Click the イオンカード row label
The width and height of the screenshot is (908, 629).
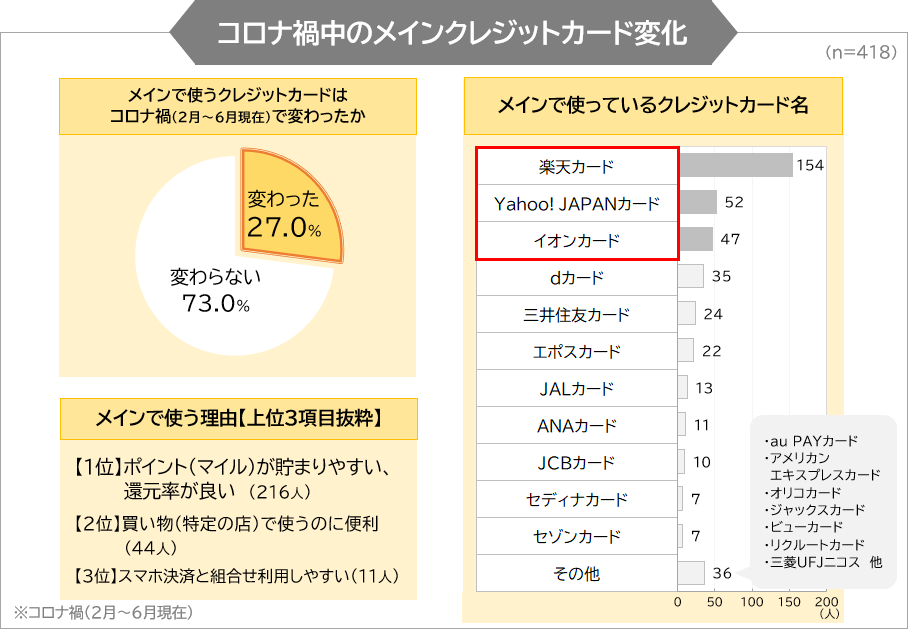point(577,240)
